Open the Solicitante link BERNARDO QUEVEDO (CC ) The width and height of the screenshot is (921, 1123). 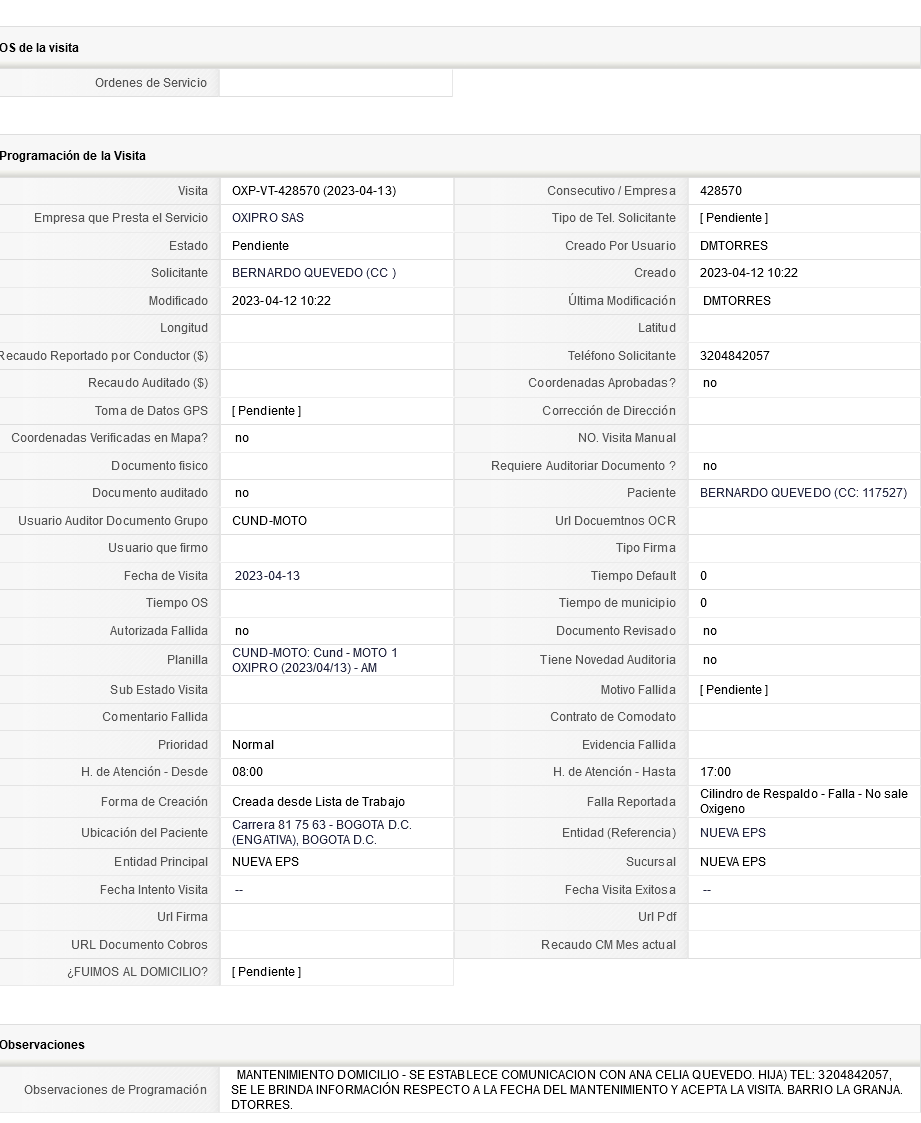click(x=313, y=273)
